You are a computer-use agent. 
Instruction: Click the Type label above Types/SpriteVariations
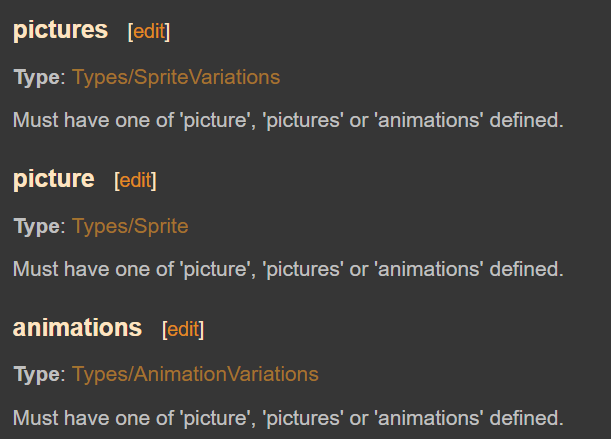point(37,77)
